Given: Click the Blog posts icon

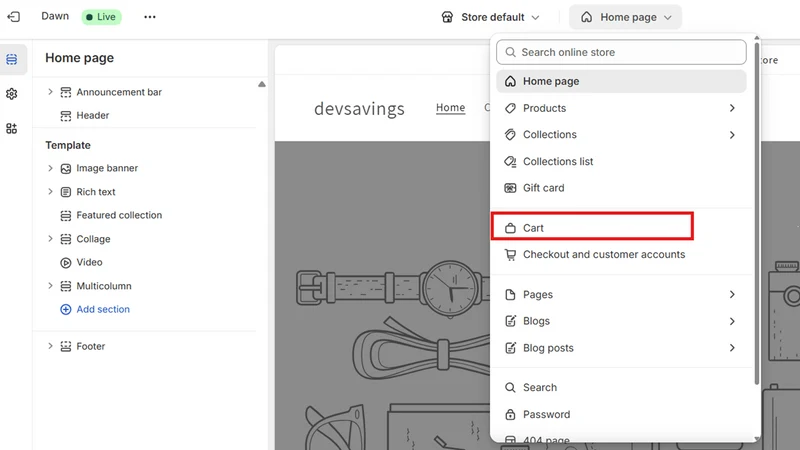Looking at the screenshot, I should pyautogui.click(x=510, y=348).
